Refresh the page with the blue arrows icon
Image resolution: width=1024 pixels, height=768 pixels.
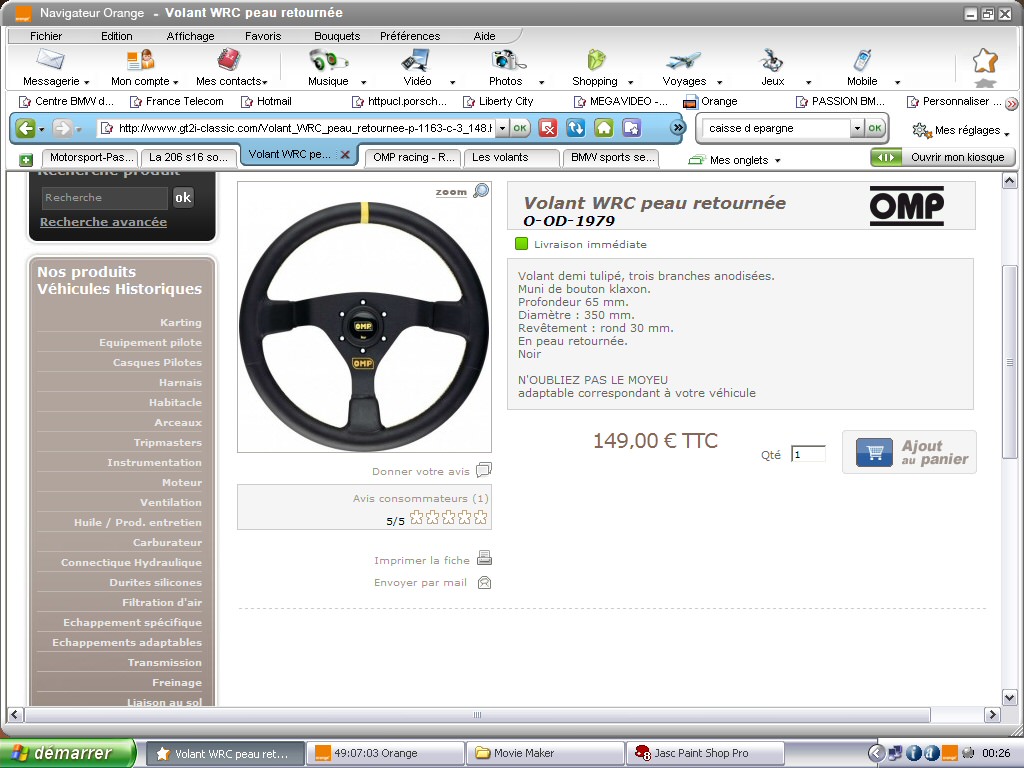click(575, 128)
